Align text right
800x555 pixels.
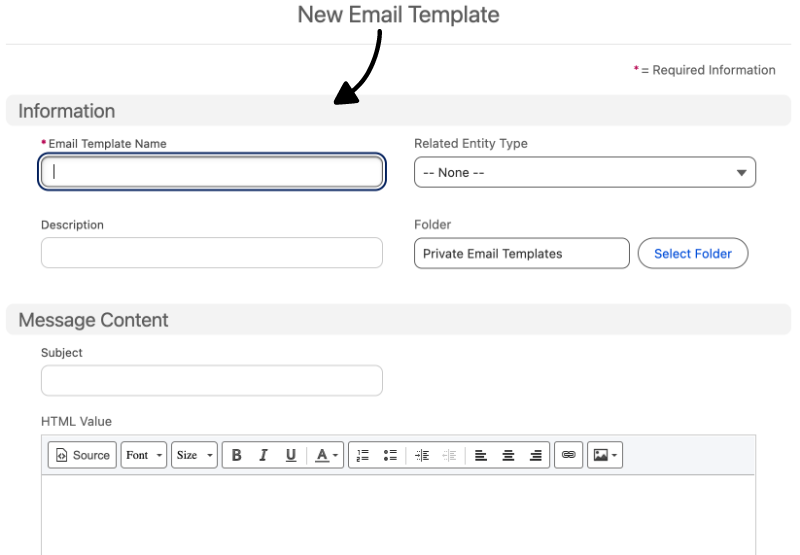pyautogui.click(x=536, y=455)
